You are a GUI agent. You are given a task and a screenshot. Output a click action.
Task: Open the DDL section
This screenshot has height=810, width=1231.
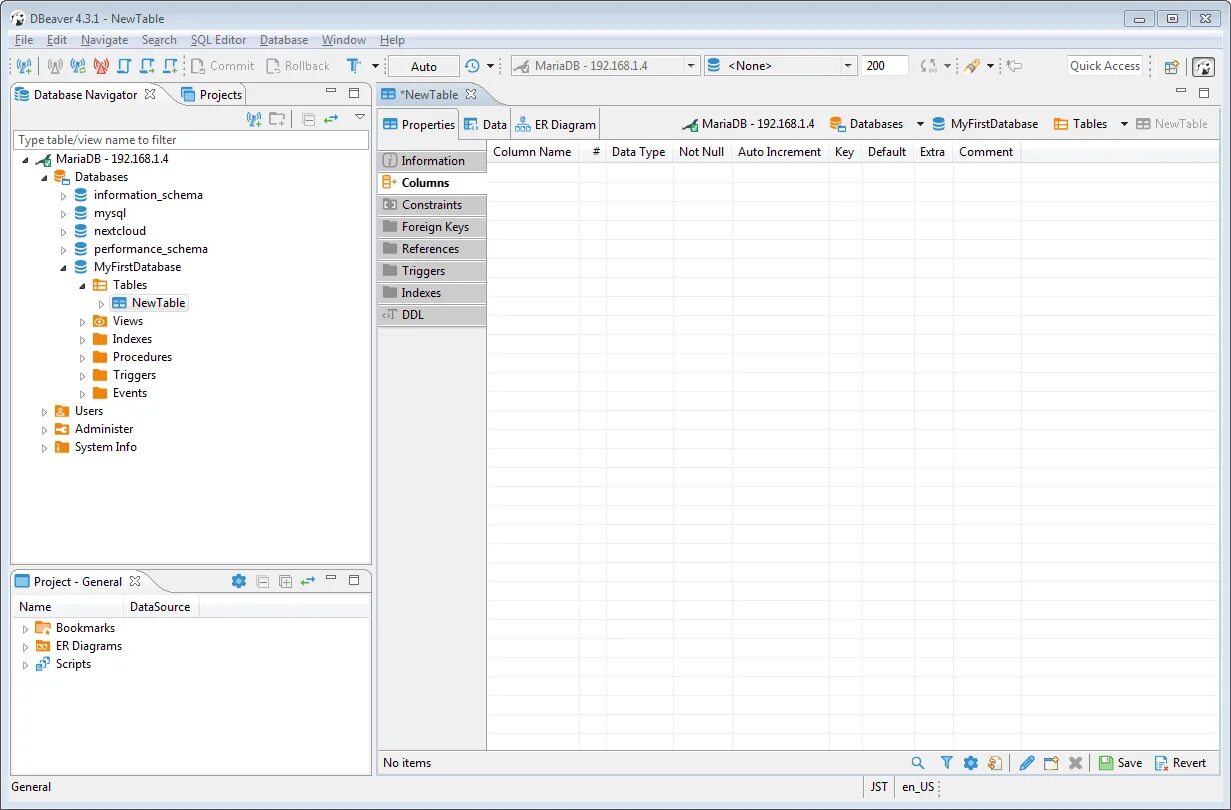click(x=432, y=315)
